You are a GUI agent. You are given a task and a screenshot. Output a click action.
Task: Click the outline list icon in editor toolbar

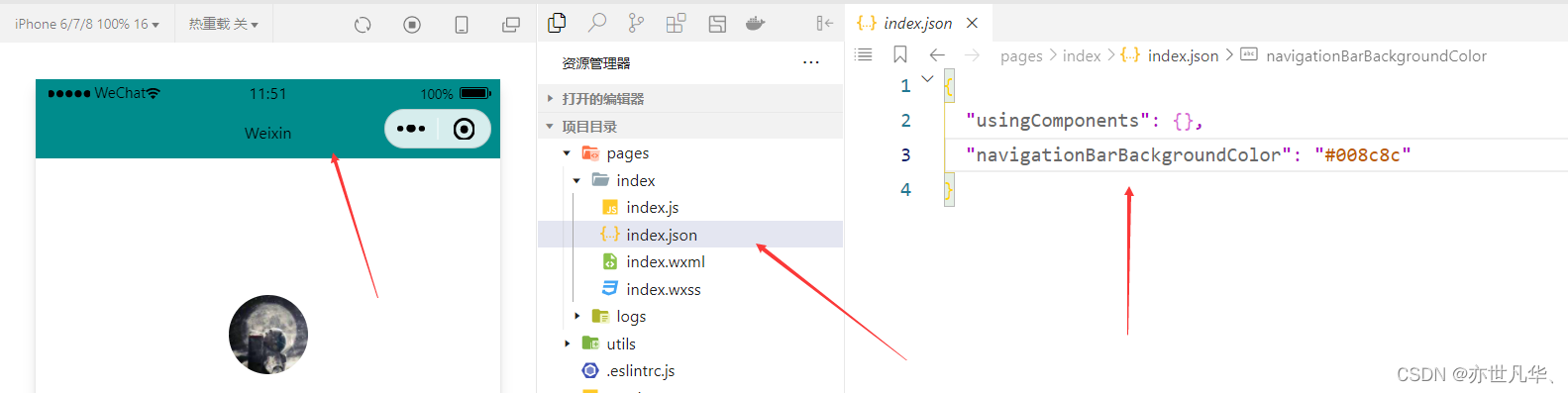[864, 55]
